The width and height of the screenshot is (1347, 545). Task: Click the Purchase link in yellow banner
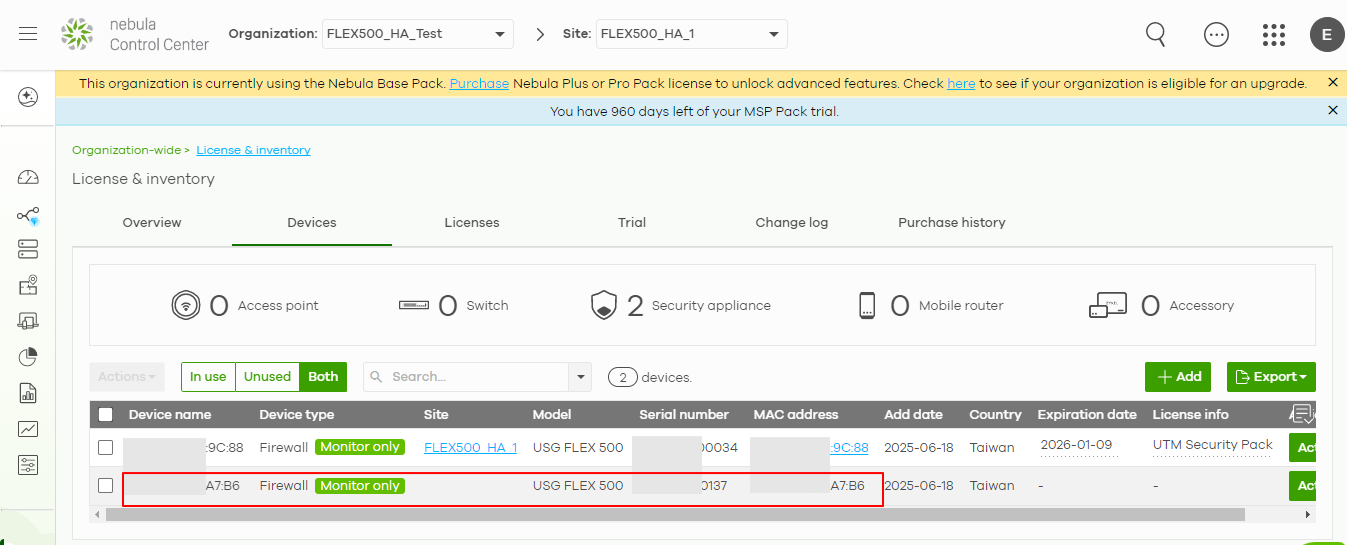point(479,83)
